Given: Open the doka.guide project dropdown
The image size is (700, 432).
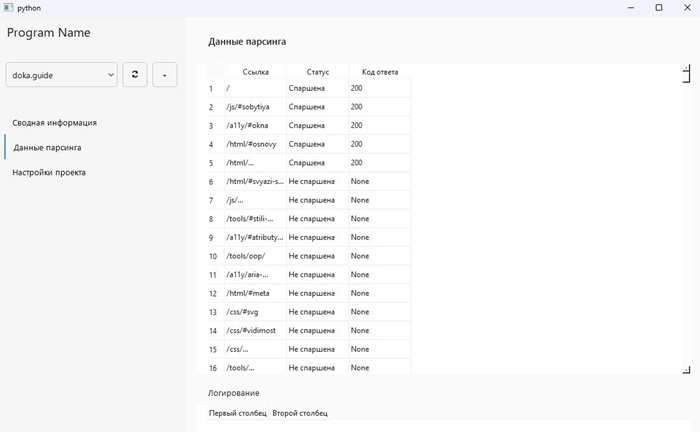Looking at the screenshot, I should click(x=62, y=75).
